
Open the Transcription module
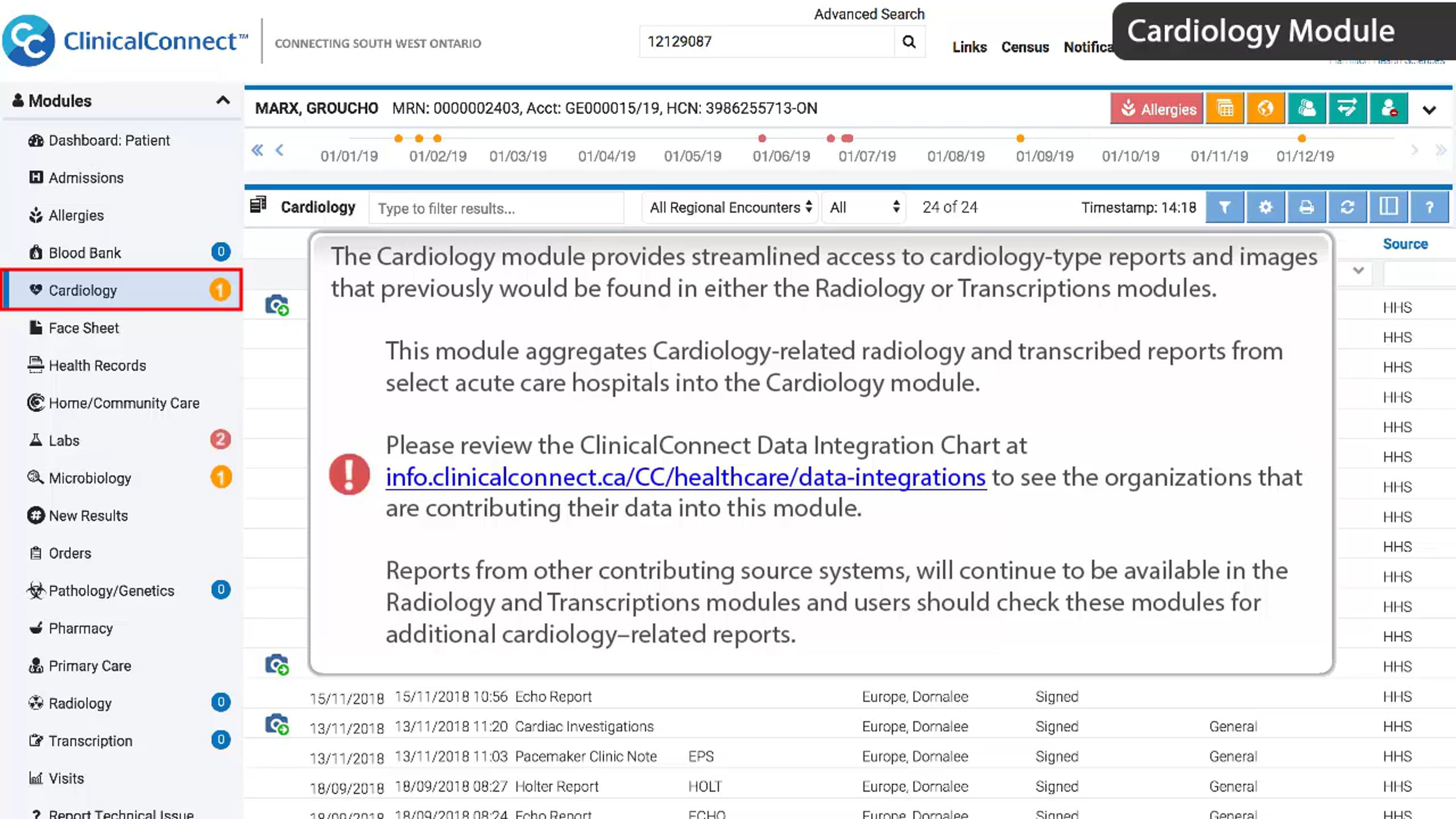pos(121,741)
